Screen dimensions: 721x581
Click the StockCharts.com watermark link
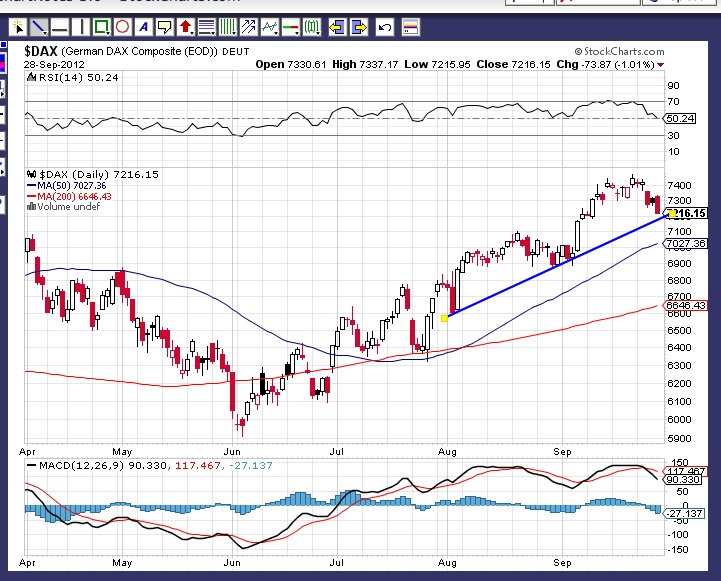tap(619, 51)
